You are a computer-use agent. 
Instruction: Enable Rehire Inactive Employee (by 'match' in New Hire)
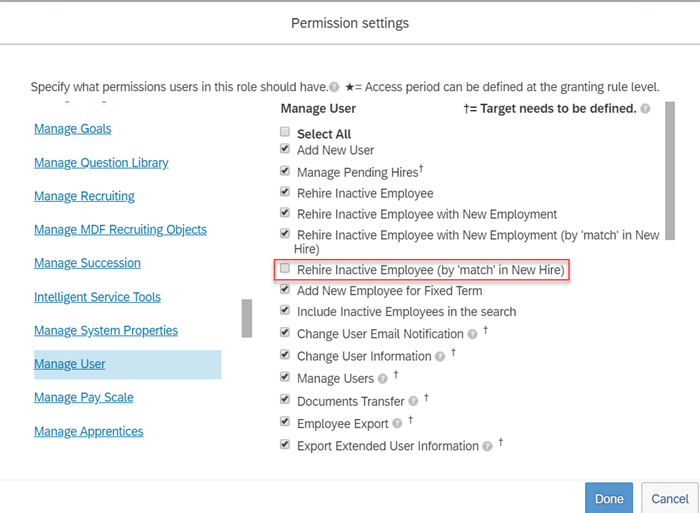[x=285, y=268]
